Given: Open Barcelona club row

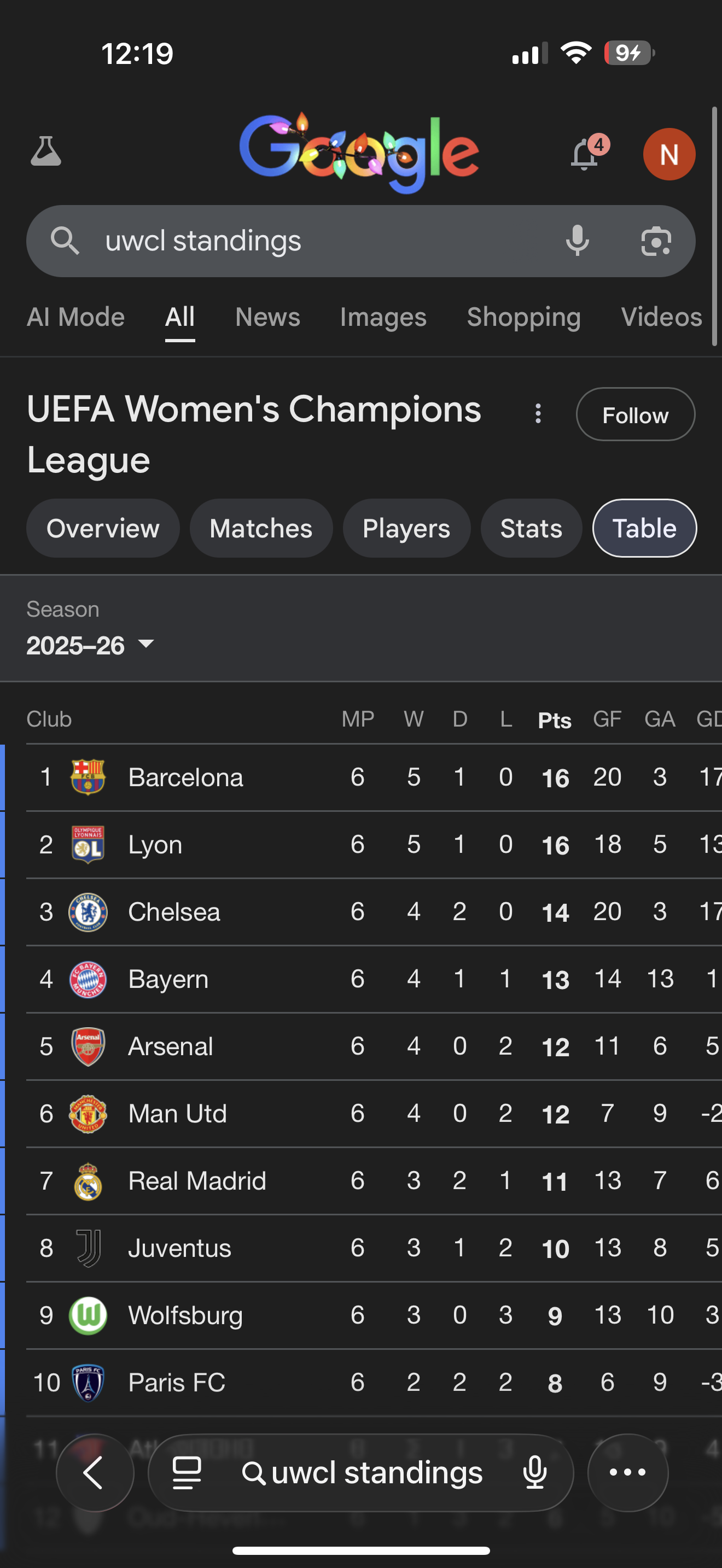Looking at the screenshot, I should (185, 777).
